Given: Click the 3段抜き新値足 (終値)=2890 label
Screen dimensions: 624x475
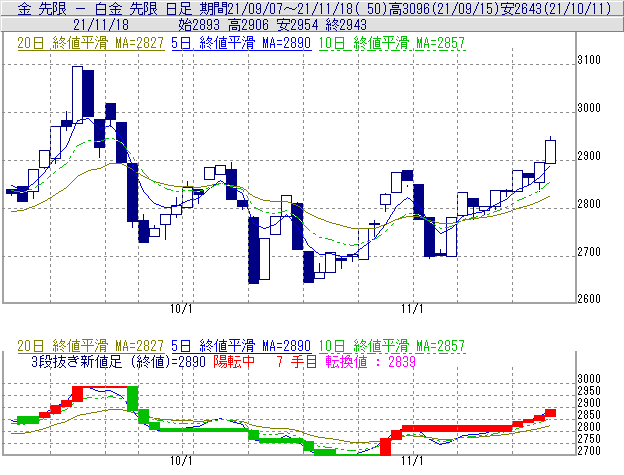Looking at the screenshot, I should (118, 362).
